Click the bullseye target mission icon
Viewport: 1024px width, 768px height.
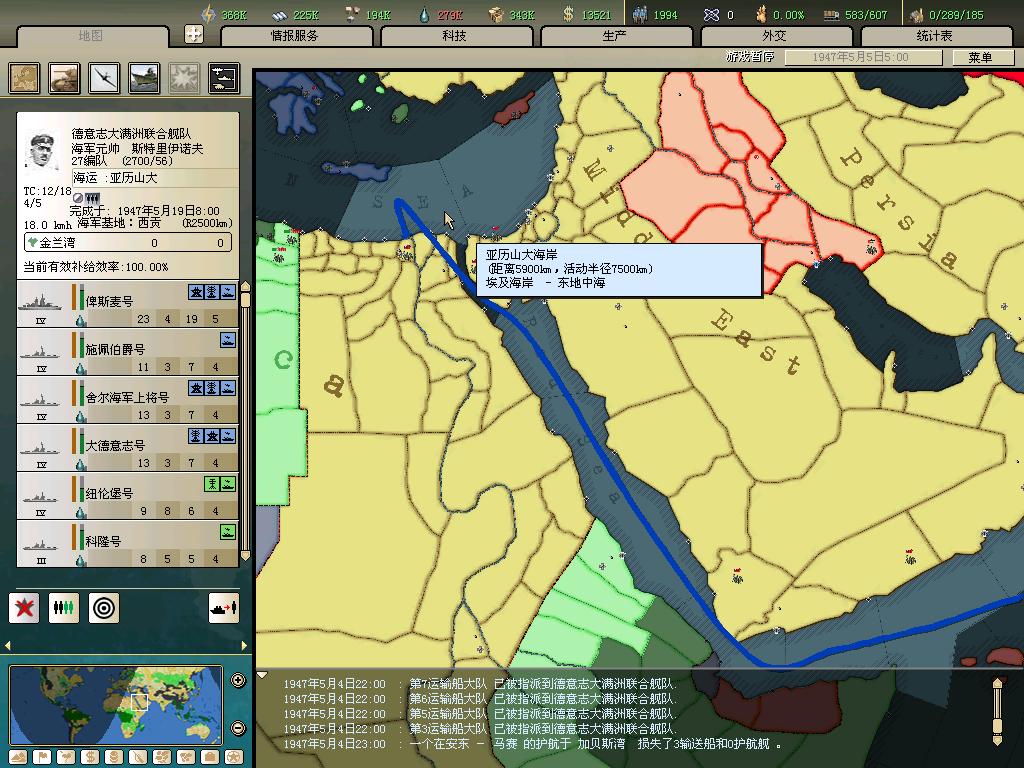coord(104,607)
